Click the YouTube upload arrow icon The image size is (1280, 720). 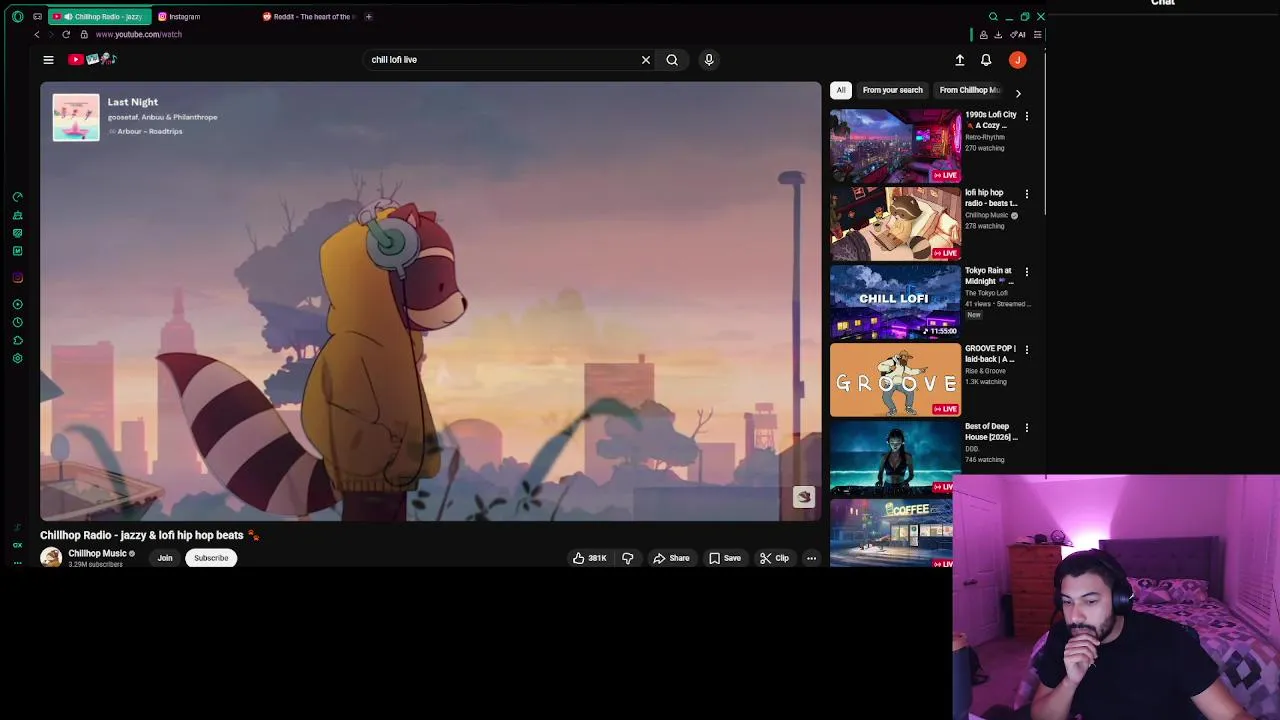(960, 60)
